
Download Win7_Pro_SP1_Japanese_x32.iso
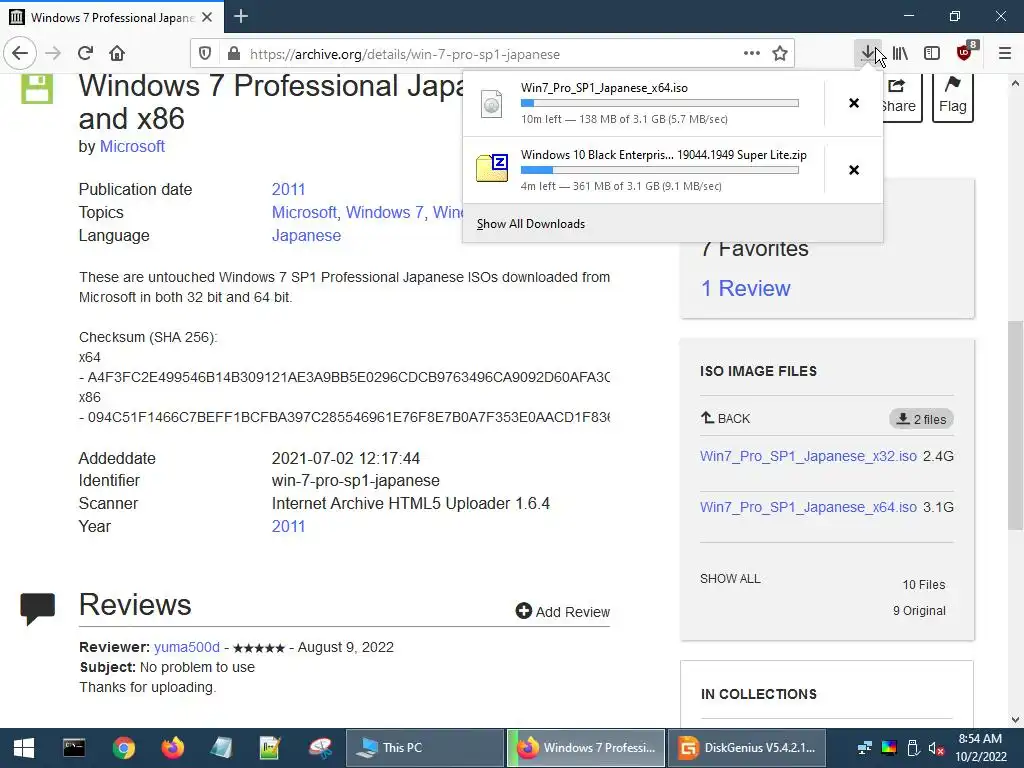point(808,456)
